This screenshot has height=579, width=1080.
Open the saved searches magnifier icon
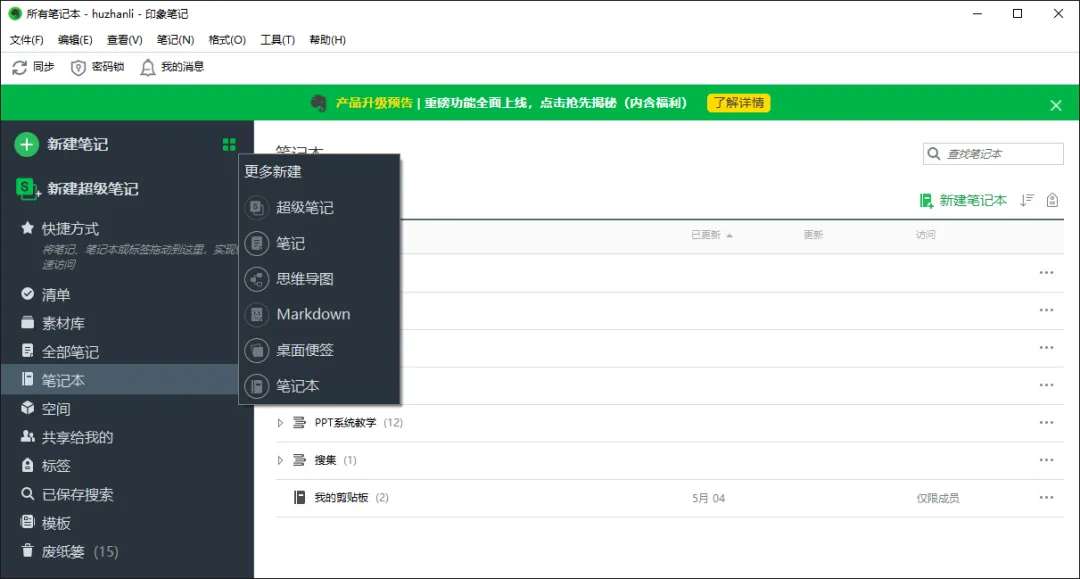(x=28, y=494)
